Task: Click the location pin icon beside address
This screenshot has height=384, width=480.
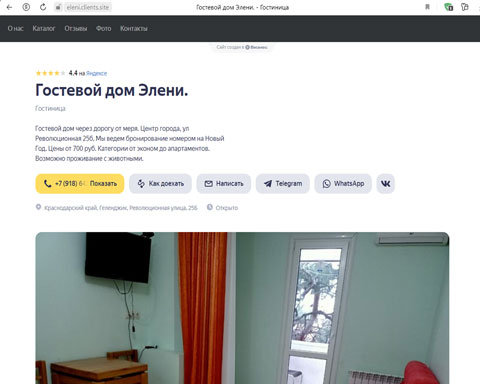Action: point(38,207)
